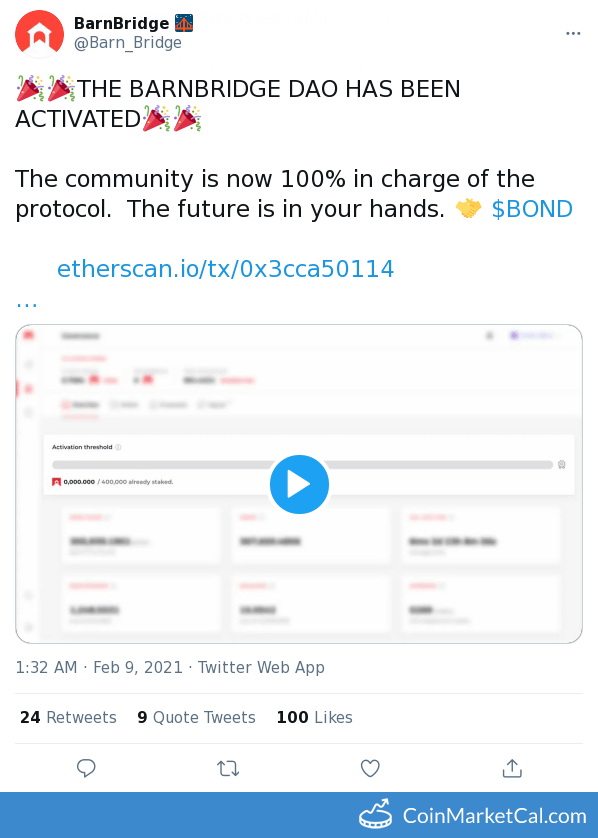
Task: Expand the truncated link ellipsis
Action: click(x=27, y=304)
